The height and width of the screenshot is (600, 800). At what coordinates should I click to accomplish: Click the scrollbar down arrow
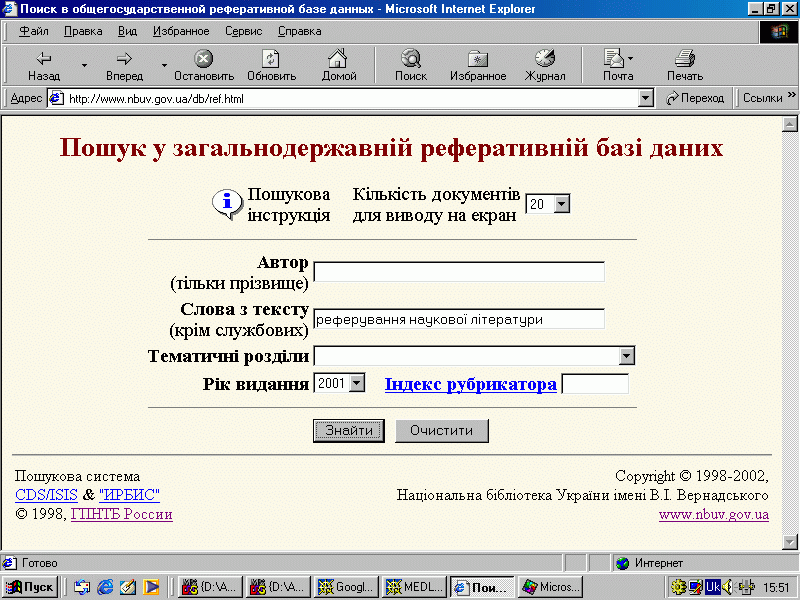pos(790,541)
